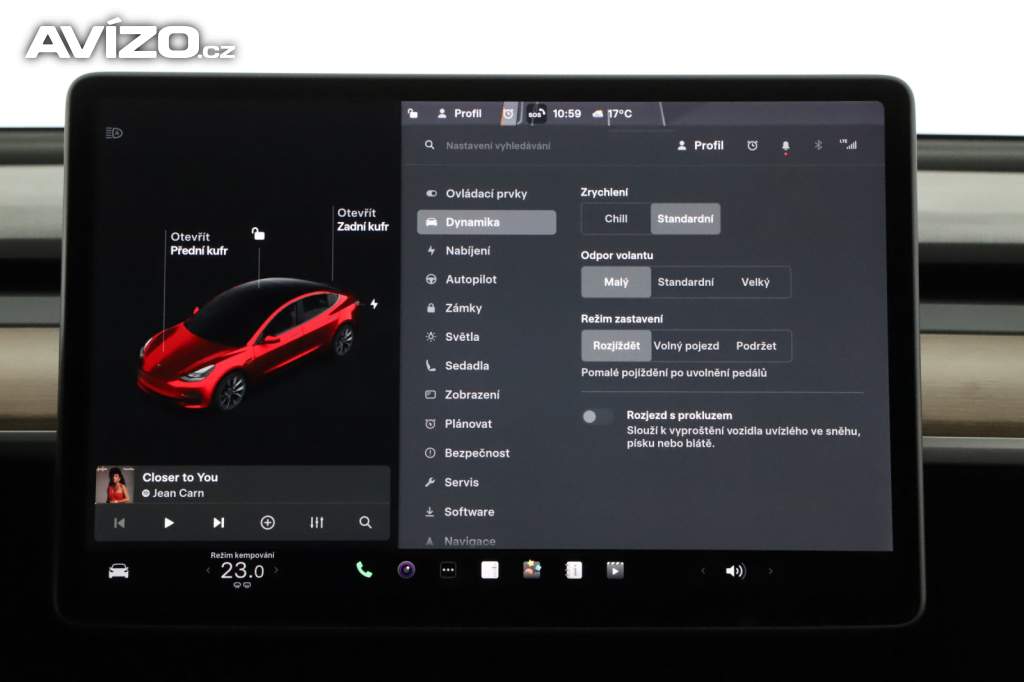Image resolution: width=1024 pixels, height=682 pixels.
Task: Tap the car controls icon
Action: [119, 571]
